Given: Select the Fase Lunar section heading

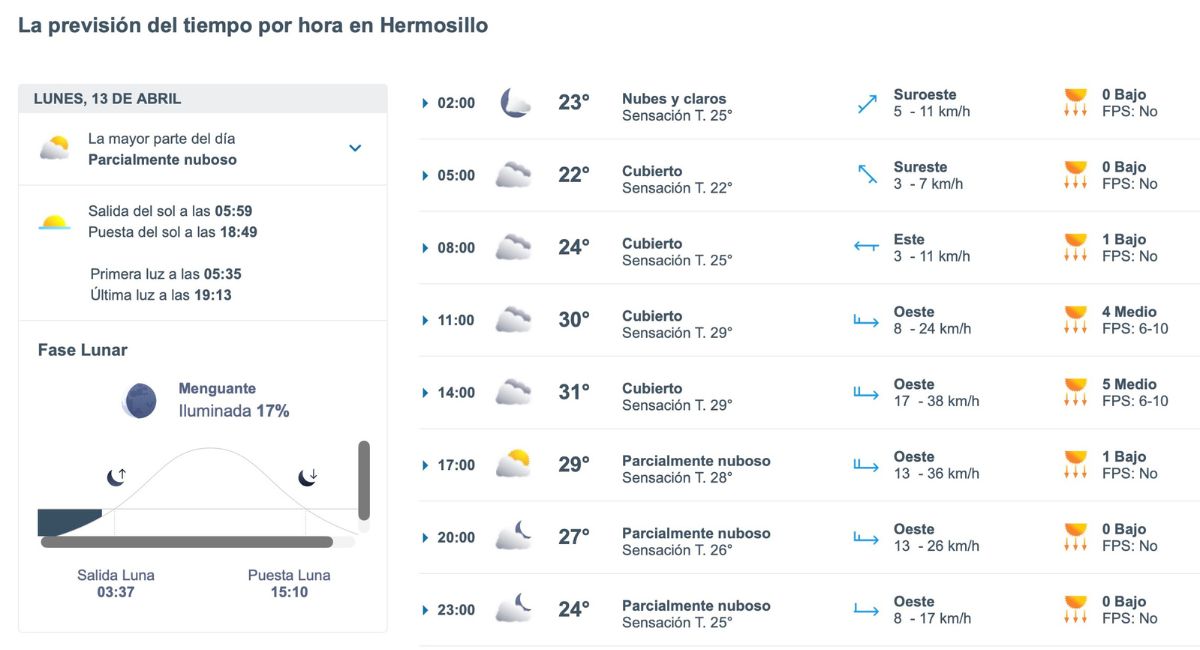Looking at the screenshot, I should click(x=82, y=350).
